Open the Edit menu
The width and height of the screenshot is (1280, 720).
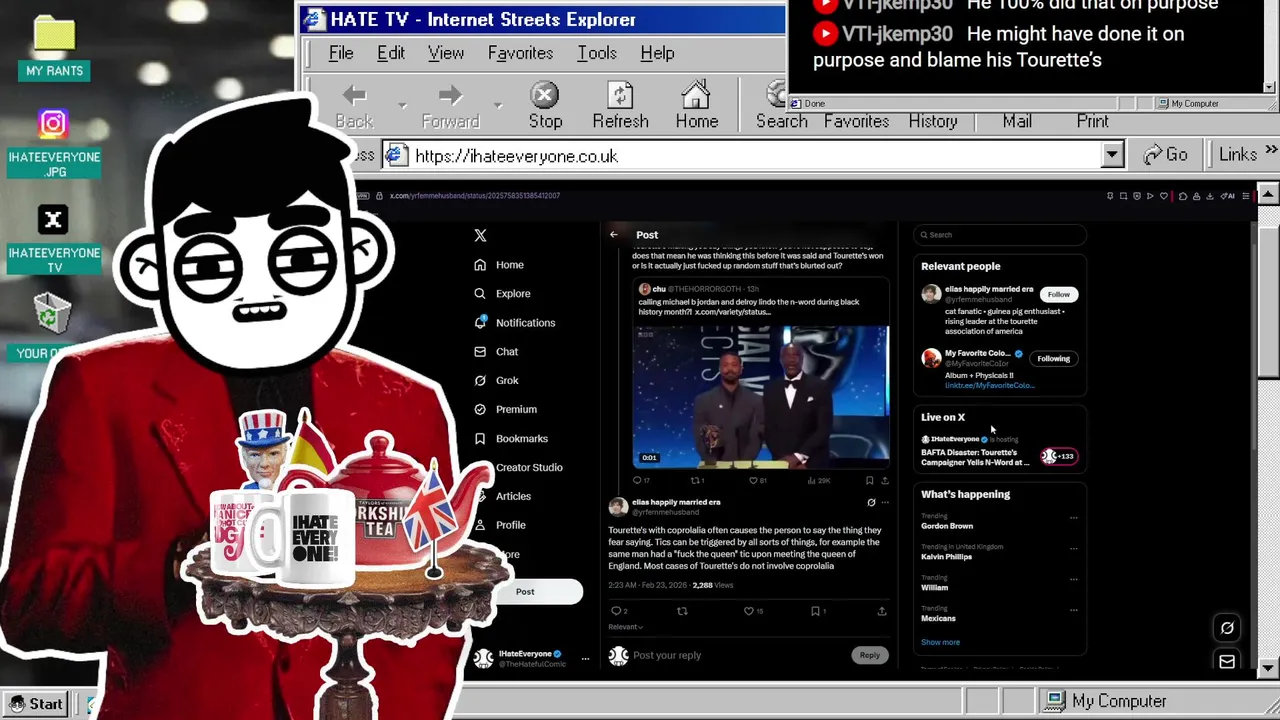tap(391, 53)
